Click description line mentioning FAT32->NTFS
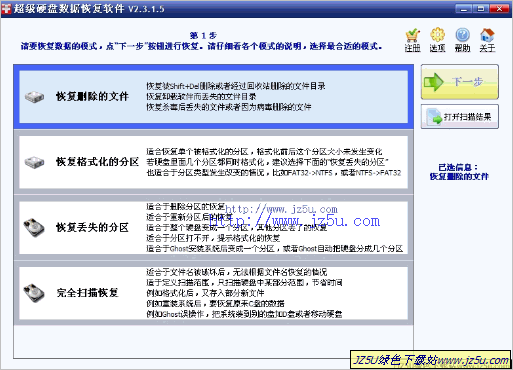The image size is (513, 370). 274,173
